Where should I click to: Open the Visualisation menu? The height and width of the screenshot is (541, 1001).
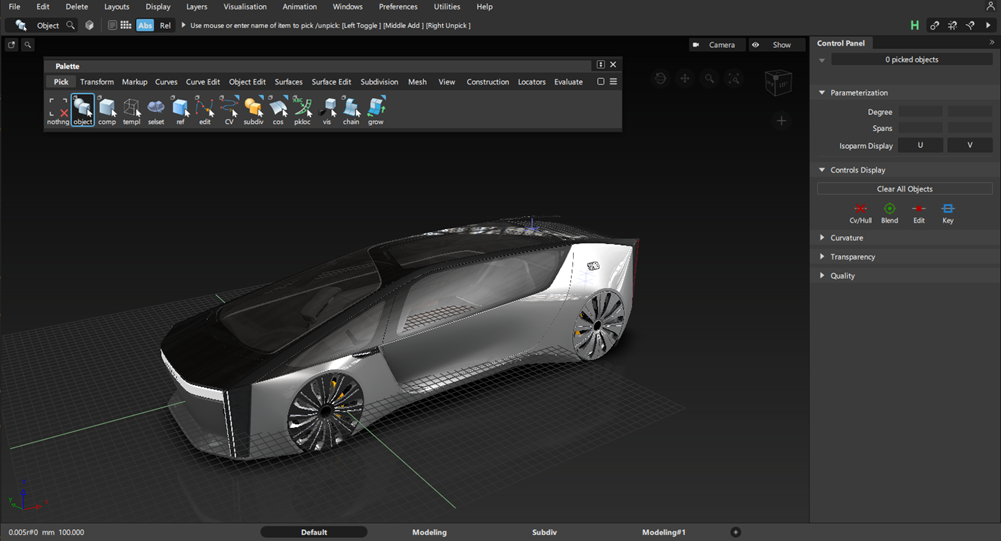pyautogui.click(x=245, y=7)
